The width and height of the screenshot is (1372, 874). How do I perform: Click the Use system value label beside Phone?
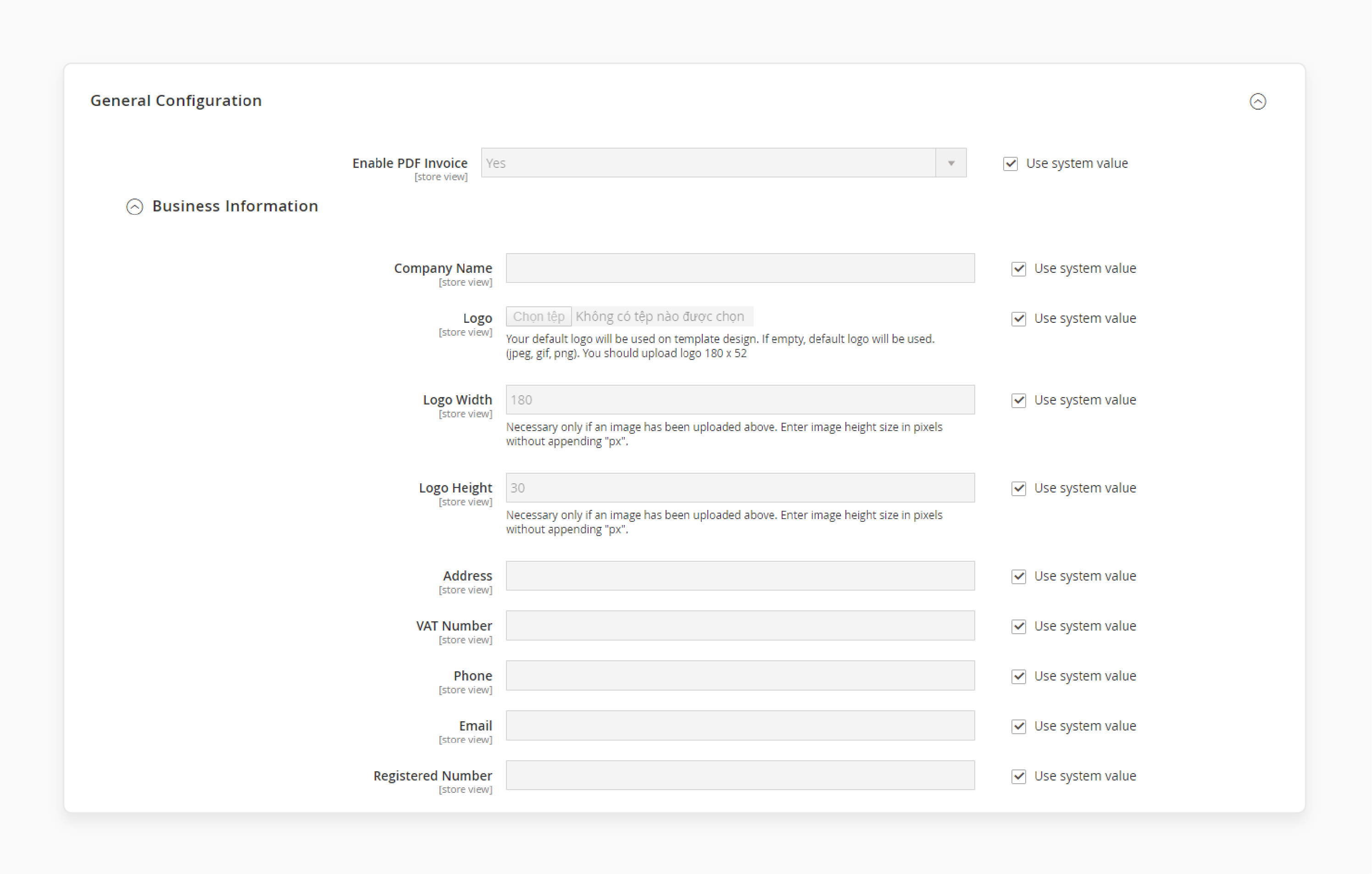(x=1085, y=676)
